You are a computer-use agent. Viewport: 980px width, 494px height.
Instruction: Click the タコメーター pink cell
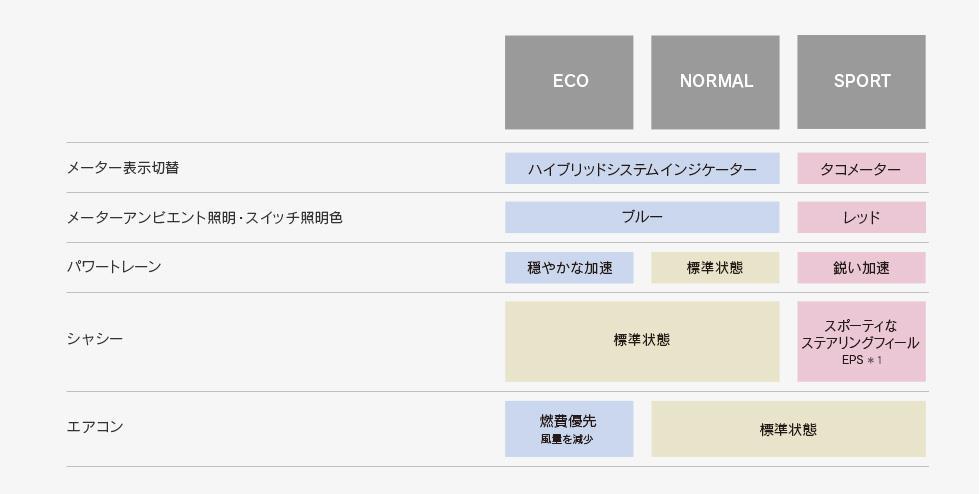pos(861,168)
